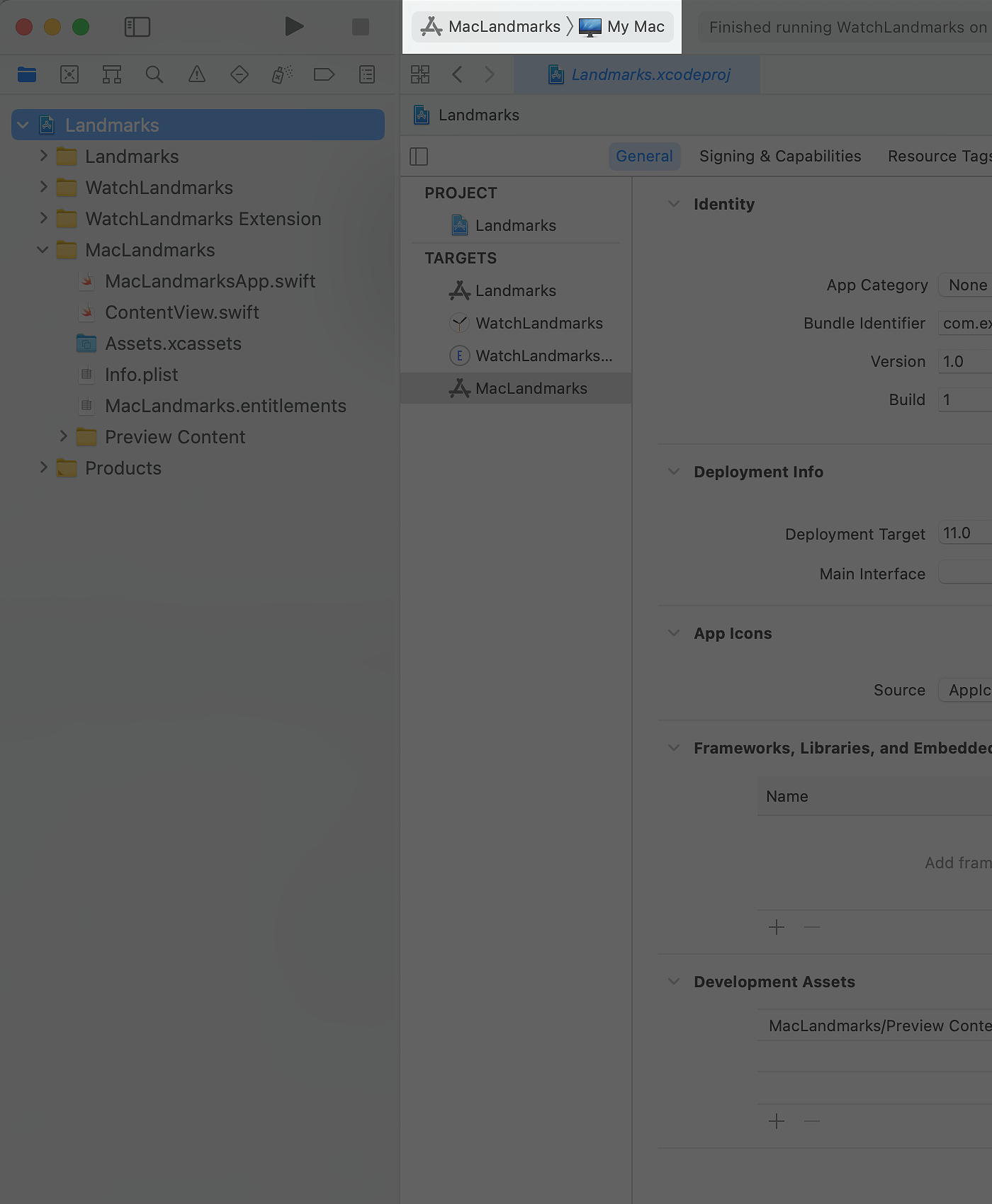
Task: Edit the Build number field
Action: pos(965,399)
